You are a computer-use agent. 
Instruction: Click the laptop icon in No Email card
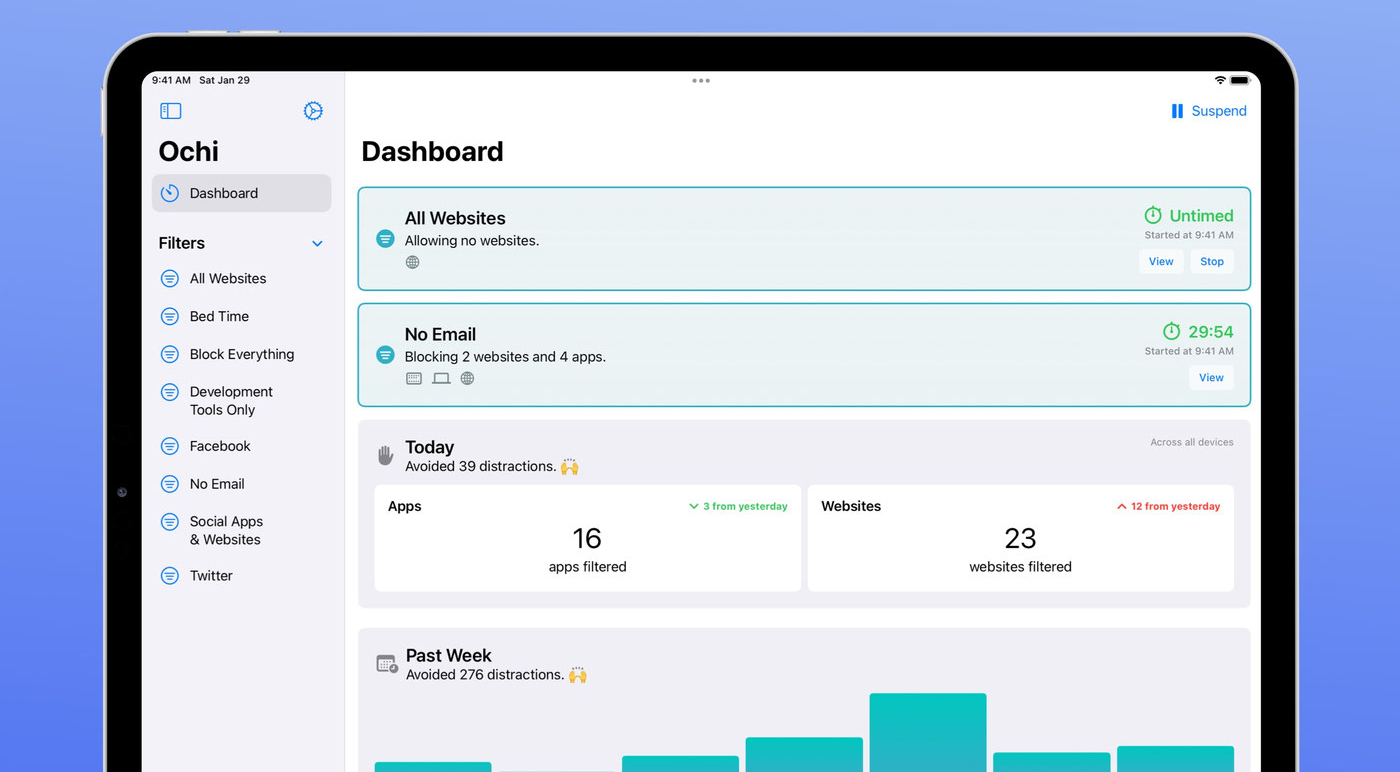(441, 378)
